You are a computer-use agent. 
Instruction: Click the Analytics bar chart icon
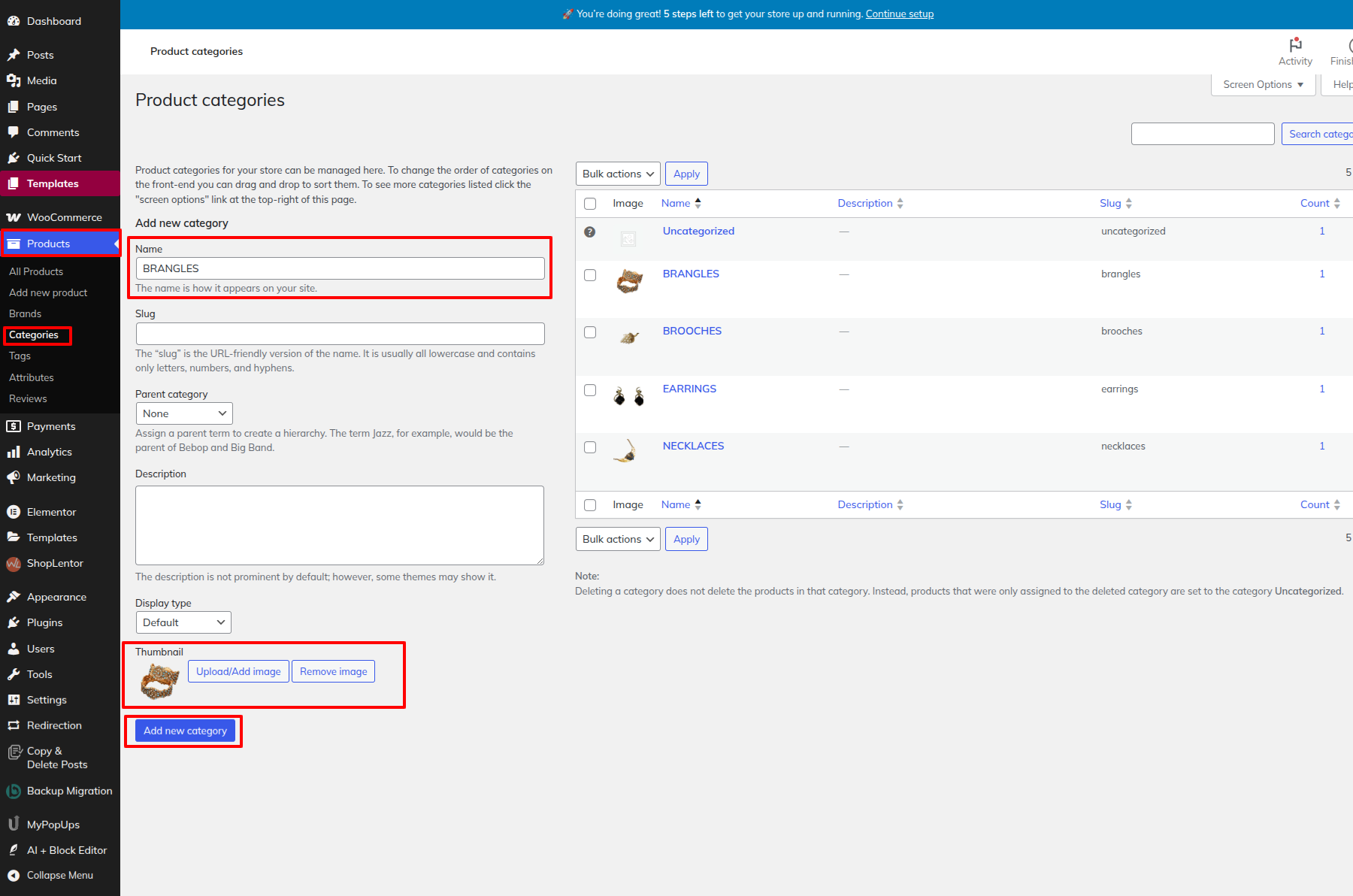coord(14,452)
